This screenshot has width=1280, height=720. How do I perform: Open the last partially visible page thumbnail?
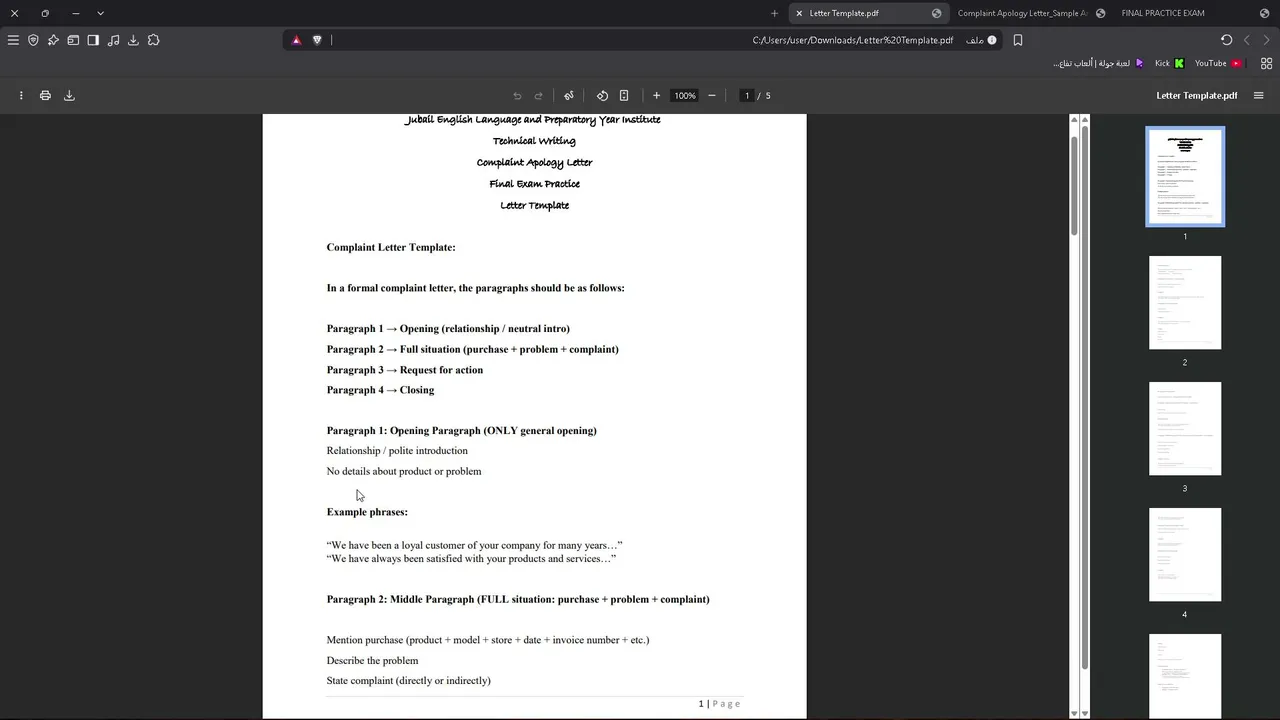pyautogui.click(x=1185, y=676)
